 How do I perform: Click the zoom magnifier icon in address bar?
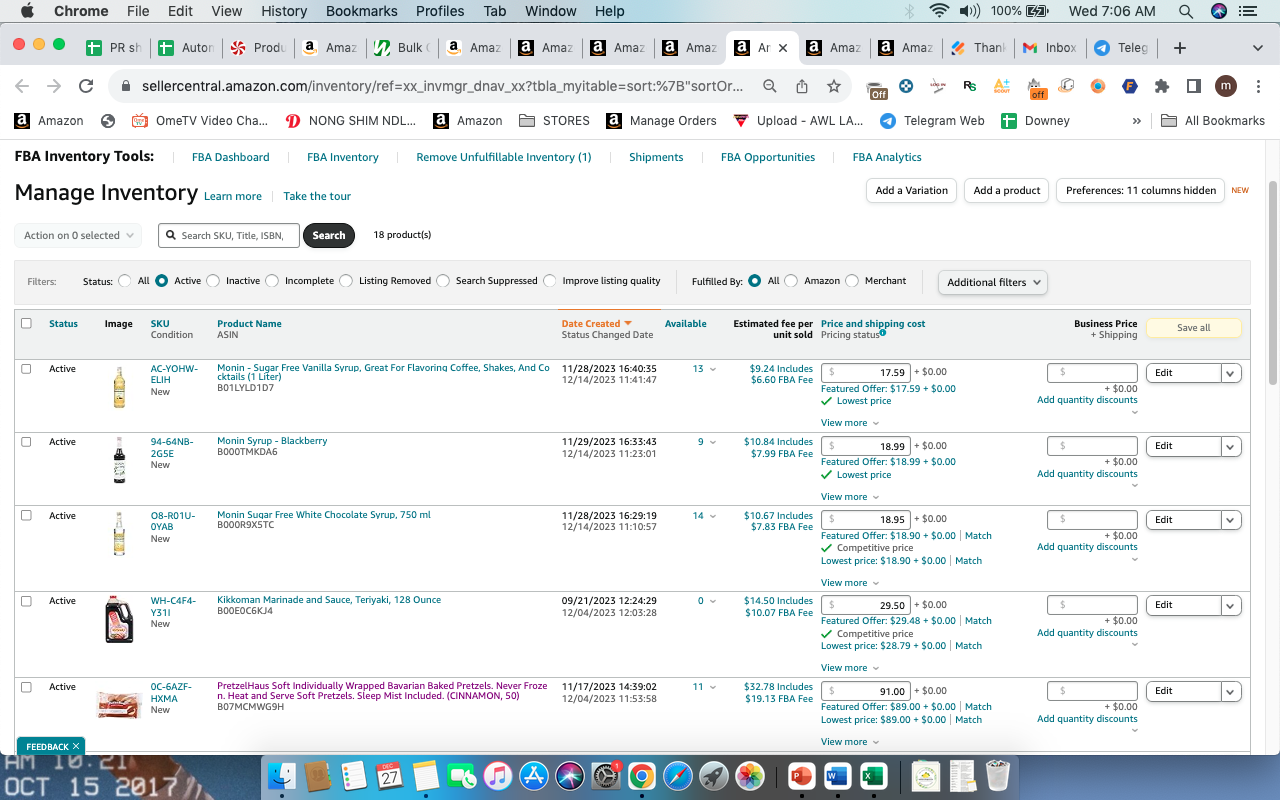770,87
